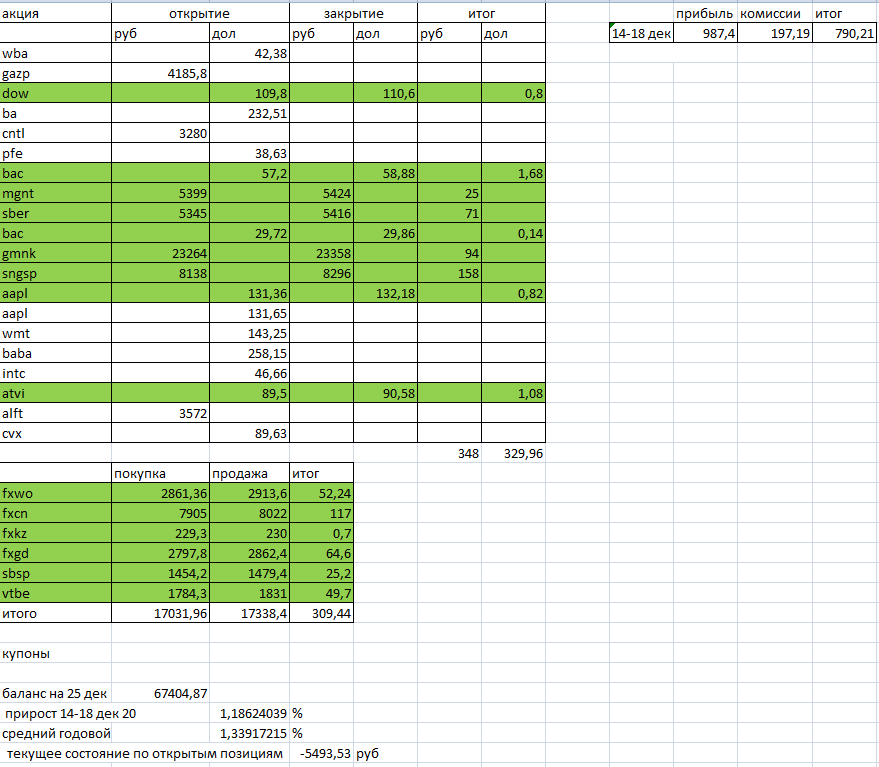Click the 'intc' ticker cell

[55, 373]
